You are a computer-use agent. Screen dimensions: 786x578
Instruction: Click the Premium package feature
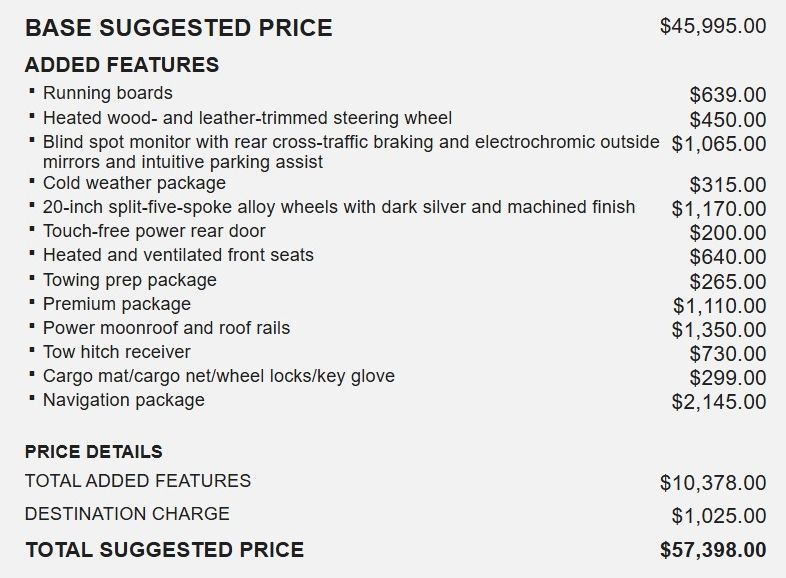(x=116, y=303)
